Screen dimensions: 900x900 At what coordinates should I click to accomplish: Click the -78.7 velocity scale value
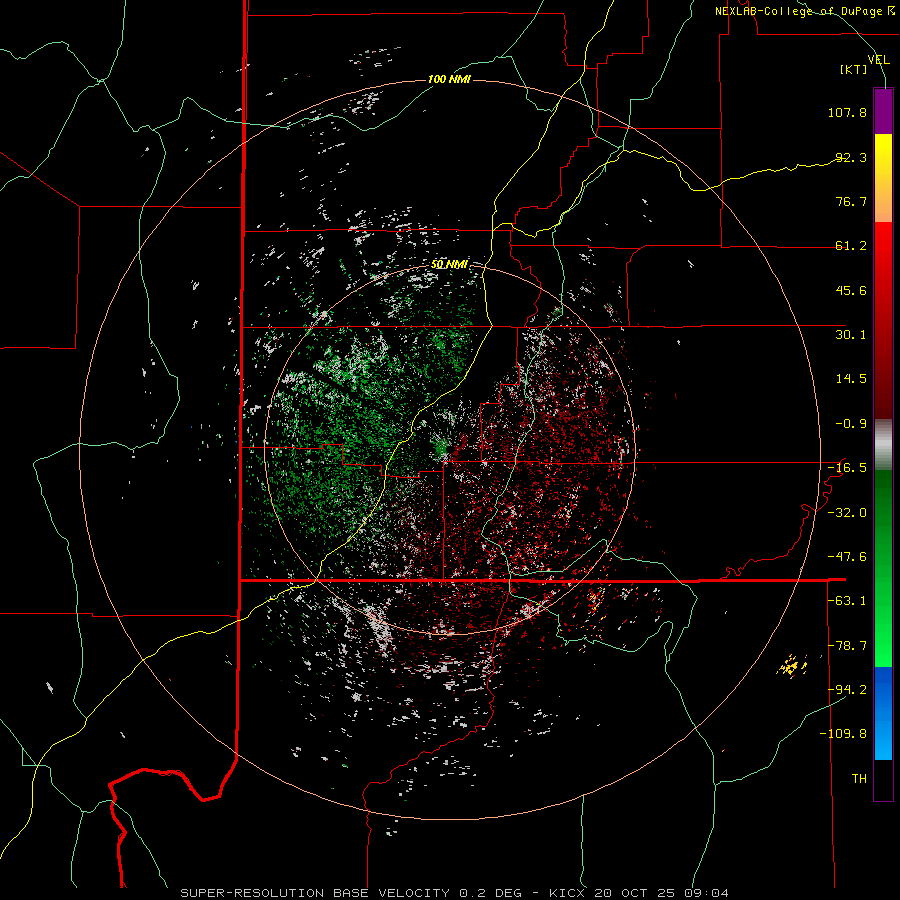tap(847, 646)
